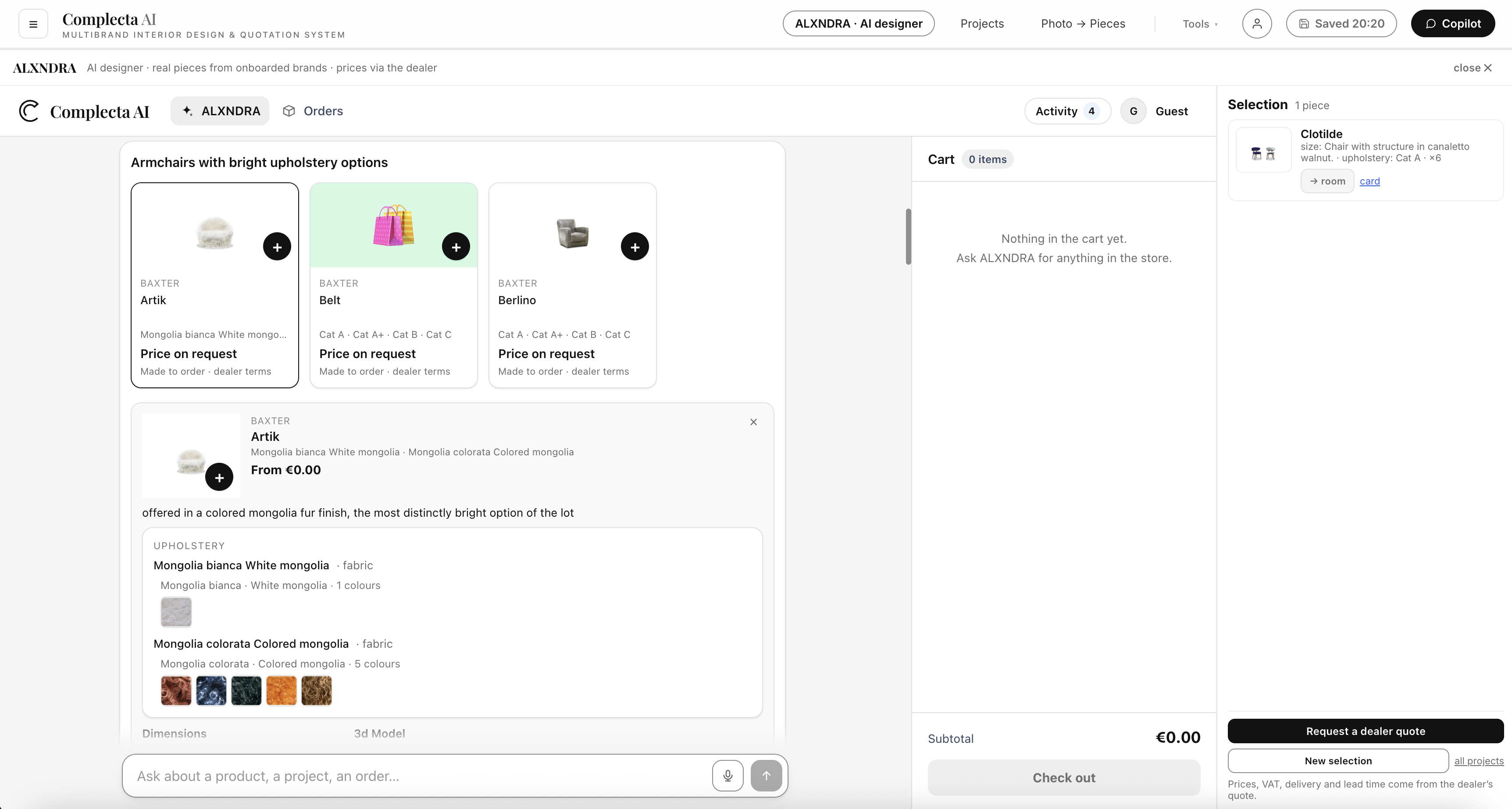Click the user account icon
The image size is (1512, 809).
pos(1257,24)
